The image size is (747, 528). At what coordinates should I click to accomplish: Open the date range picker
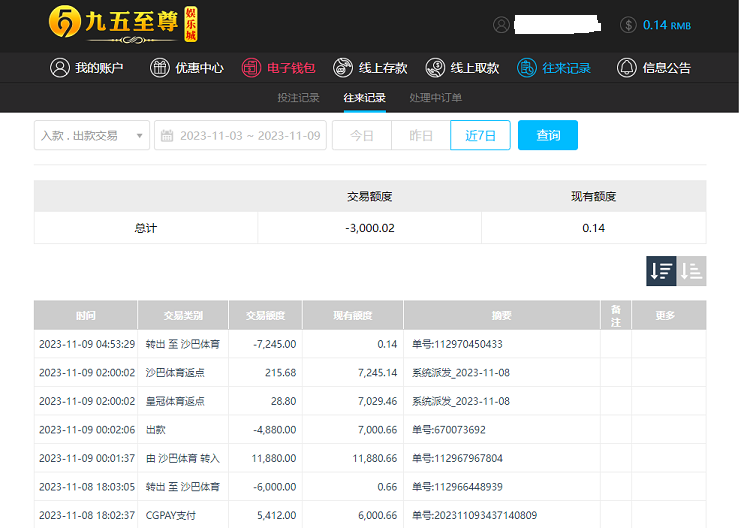[240, 135]
